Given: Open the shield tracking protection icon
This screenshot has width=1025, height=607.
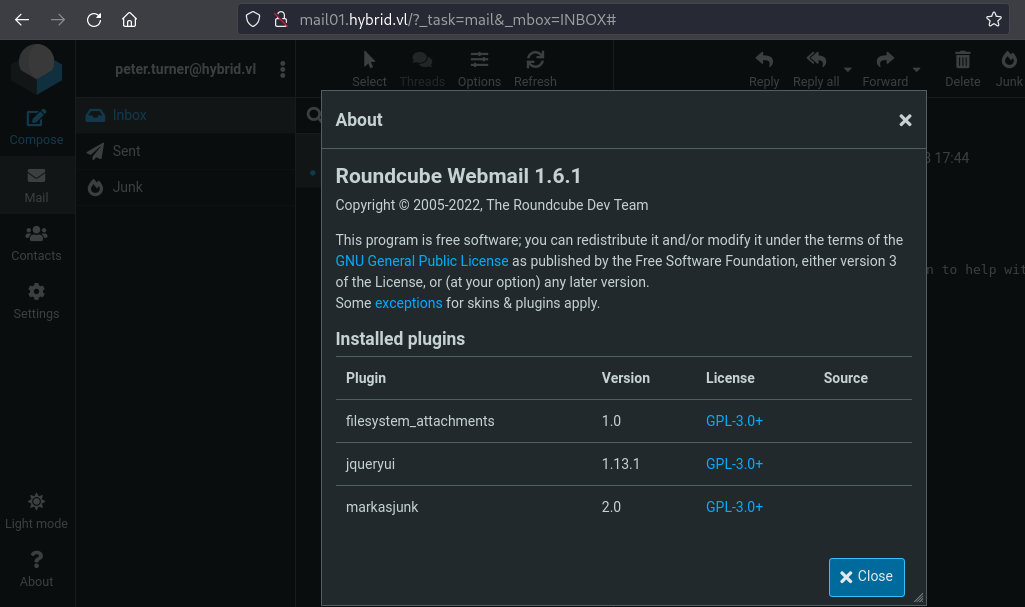Looking at the screenshot, I should [253, 20].
